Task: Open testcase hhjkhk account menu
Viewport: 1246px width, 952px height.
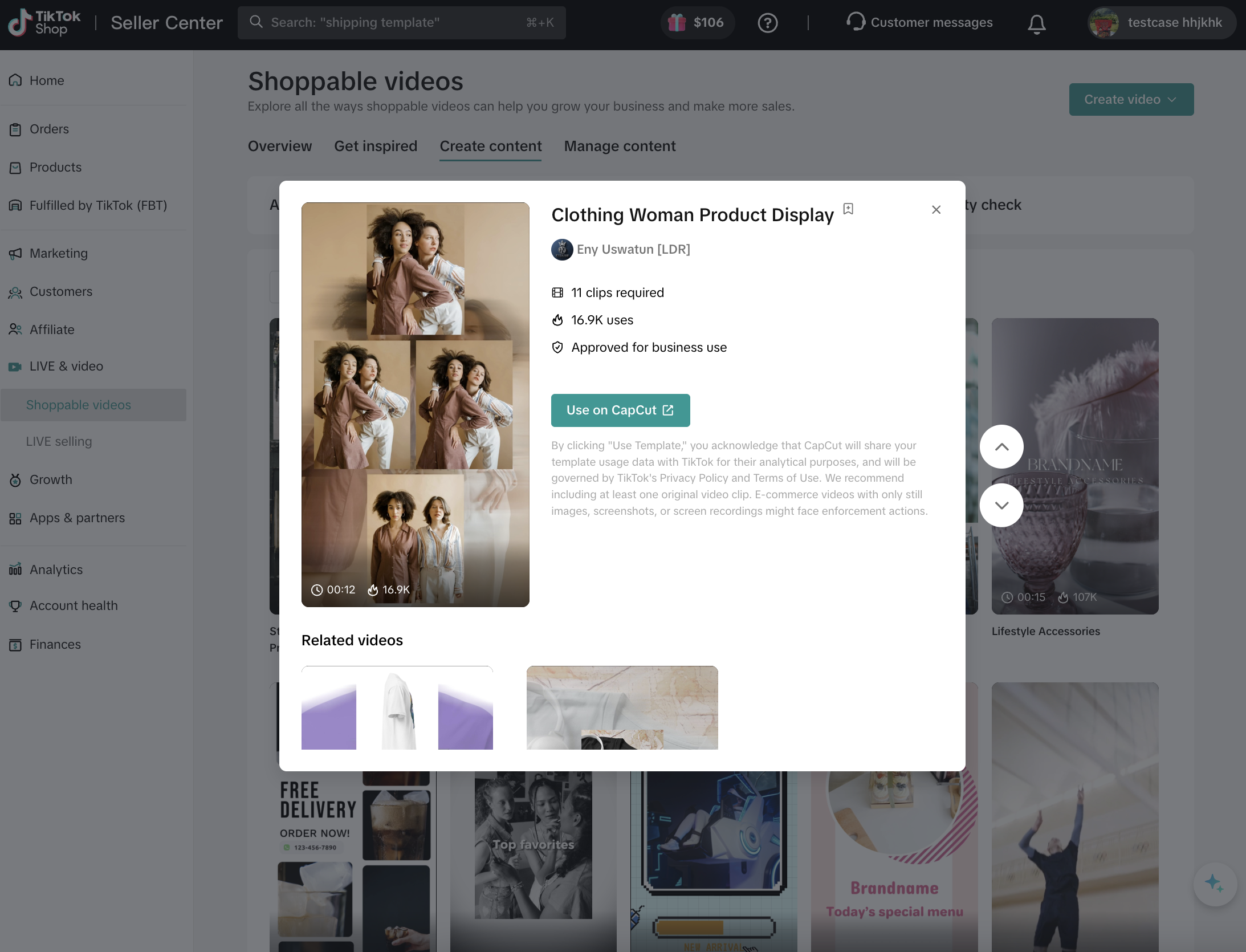Action: (x=1161, y=23)
